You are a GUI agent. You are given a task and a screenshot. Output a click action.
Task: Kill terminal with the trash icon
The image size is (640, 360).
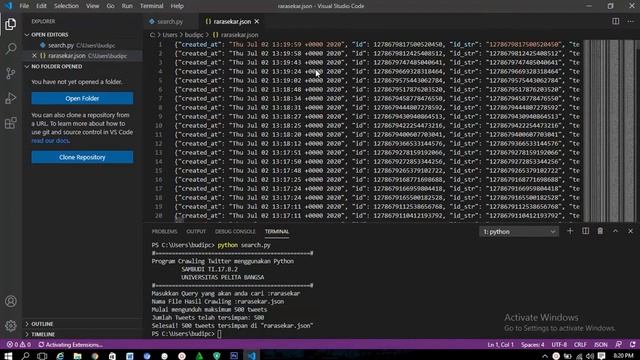[600, 231]
